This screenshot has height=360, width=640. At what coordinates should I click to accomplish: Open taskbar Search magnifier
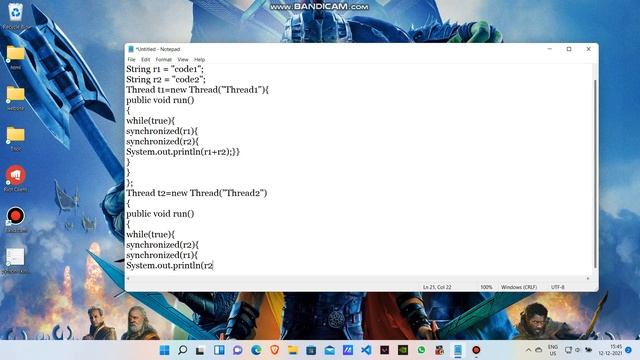point(182,350)
